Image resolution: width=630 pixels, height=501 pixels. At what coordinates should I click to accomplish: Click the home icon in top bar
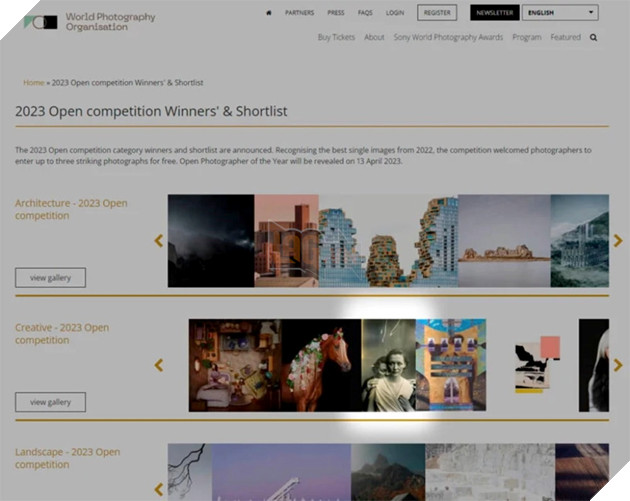click(x=268, y=13)
